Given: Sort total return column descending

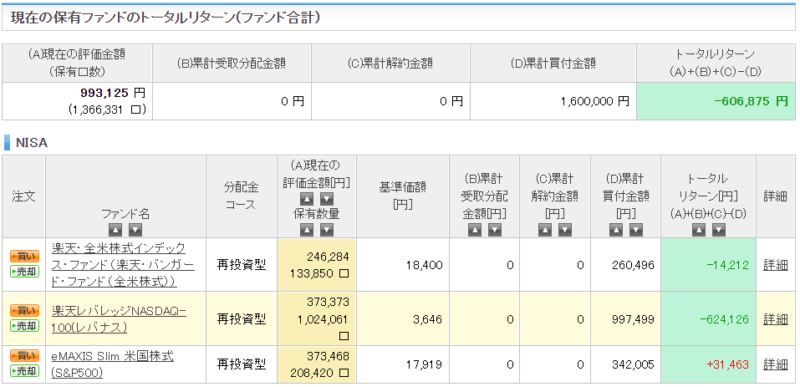Looking at the screenshot, I should point(718,230).
